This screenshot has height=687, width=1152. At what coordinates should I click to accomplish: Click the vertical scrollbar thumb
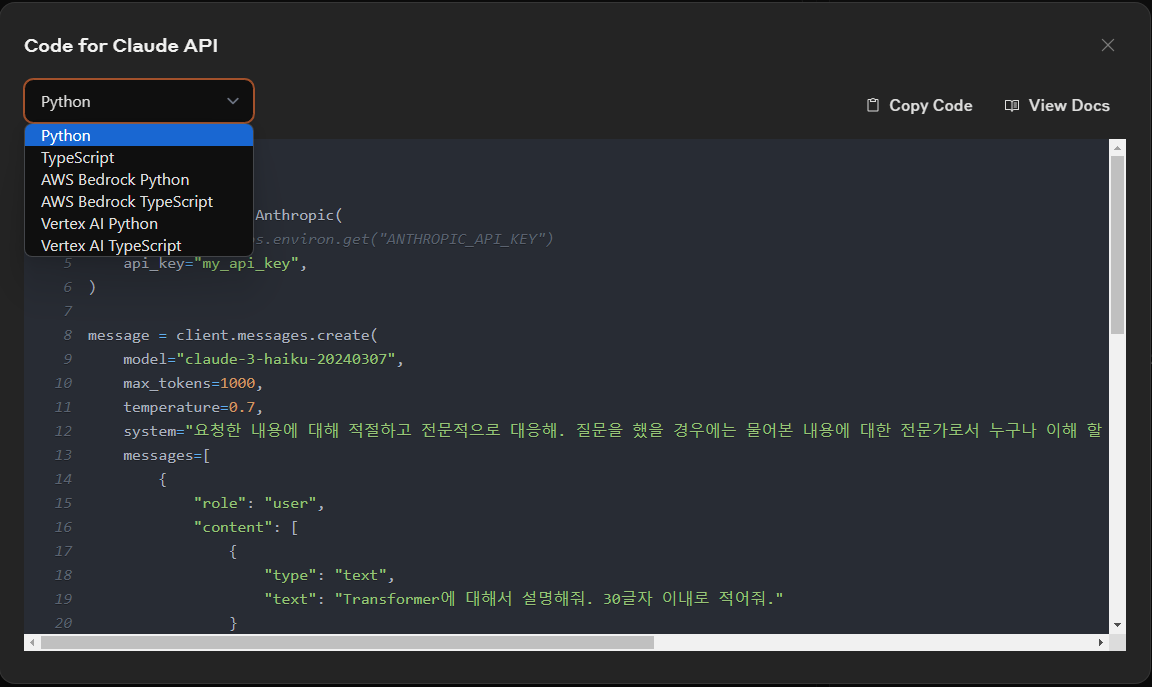[1117, 245]
